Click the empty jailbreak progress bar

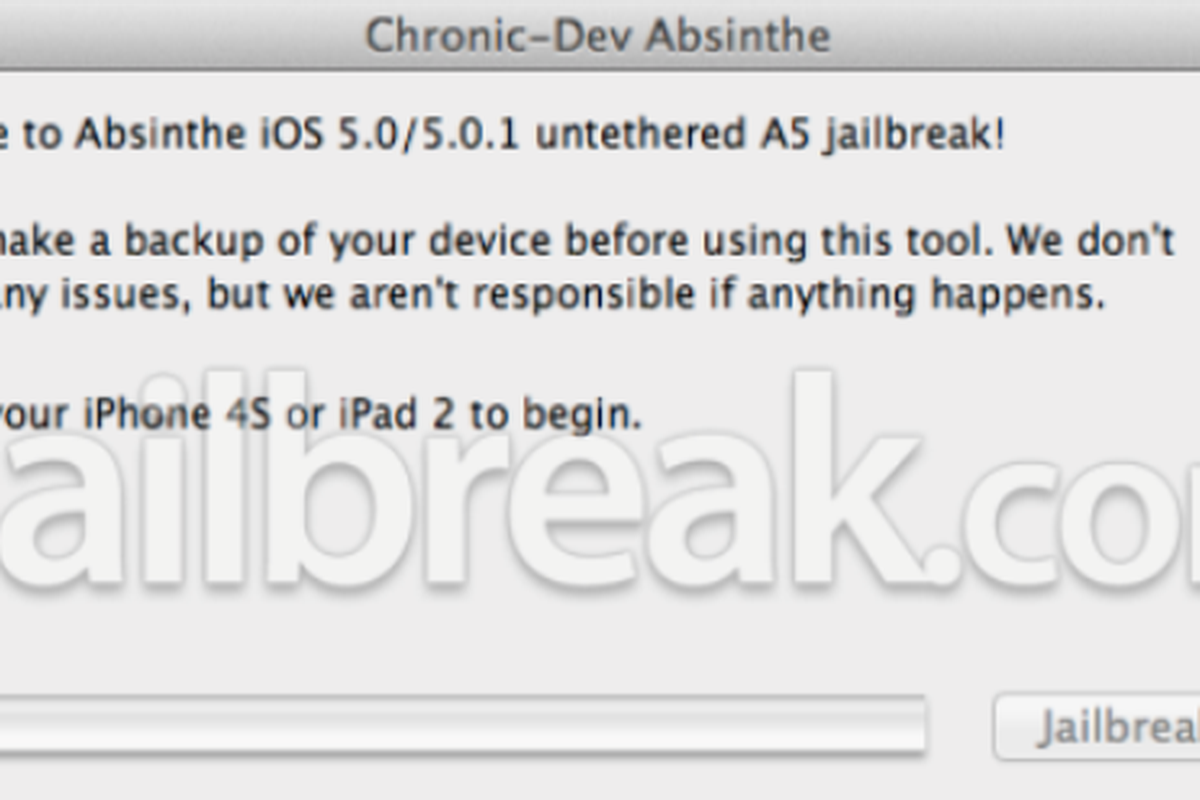point(462,725)
